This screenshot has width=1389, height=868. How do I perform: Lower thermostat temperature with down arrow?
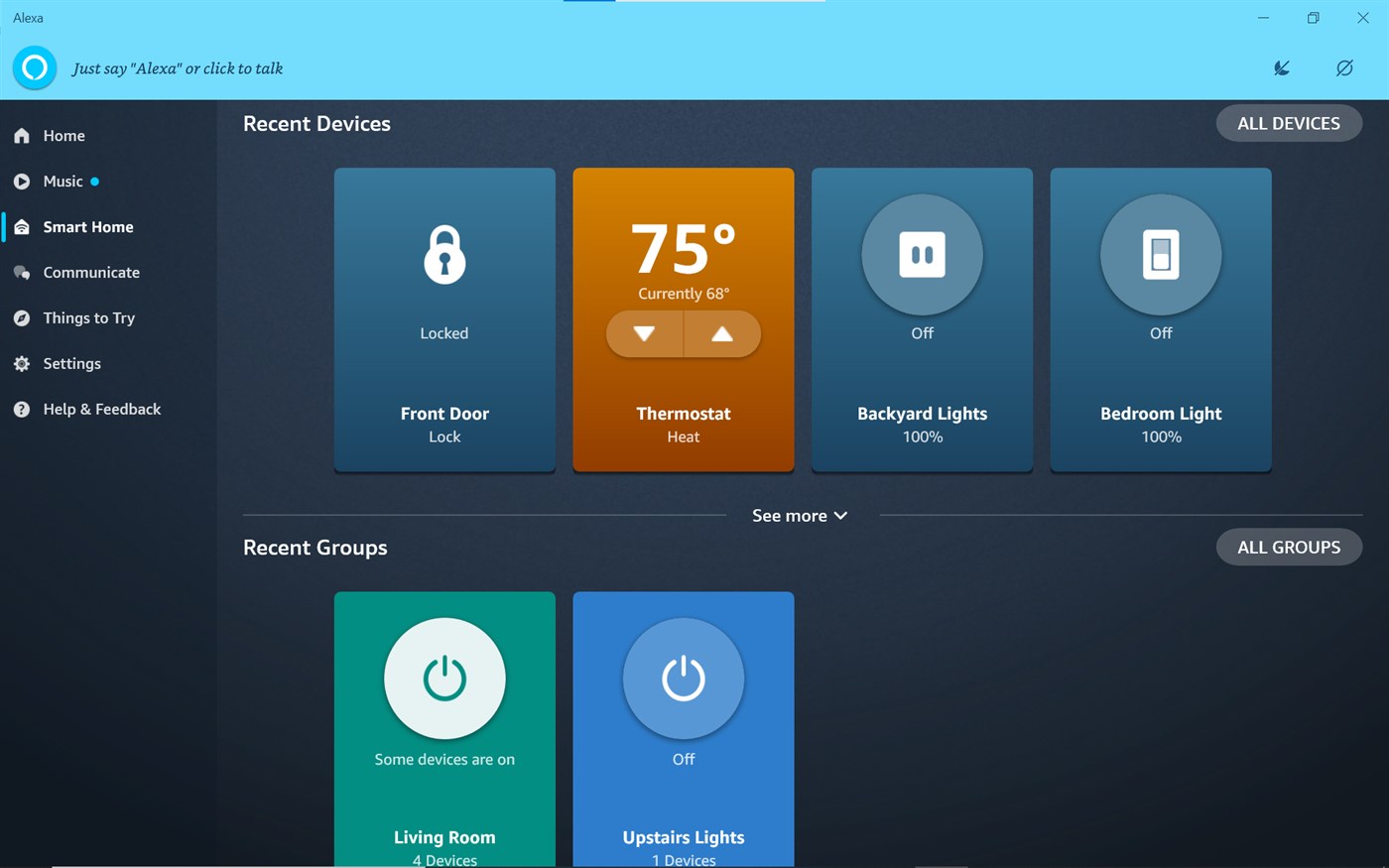[644, 334]
